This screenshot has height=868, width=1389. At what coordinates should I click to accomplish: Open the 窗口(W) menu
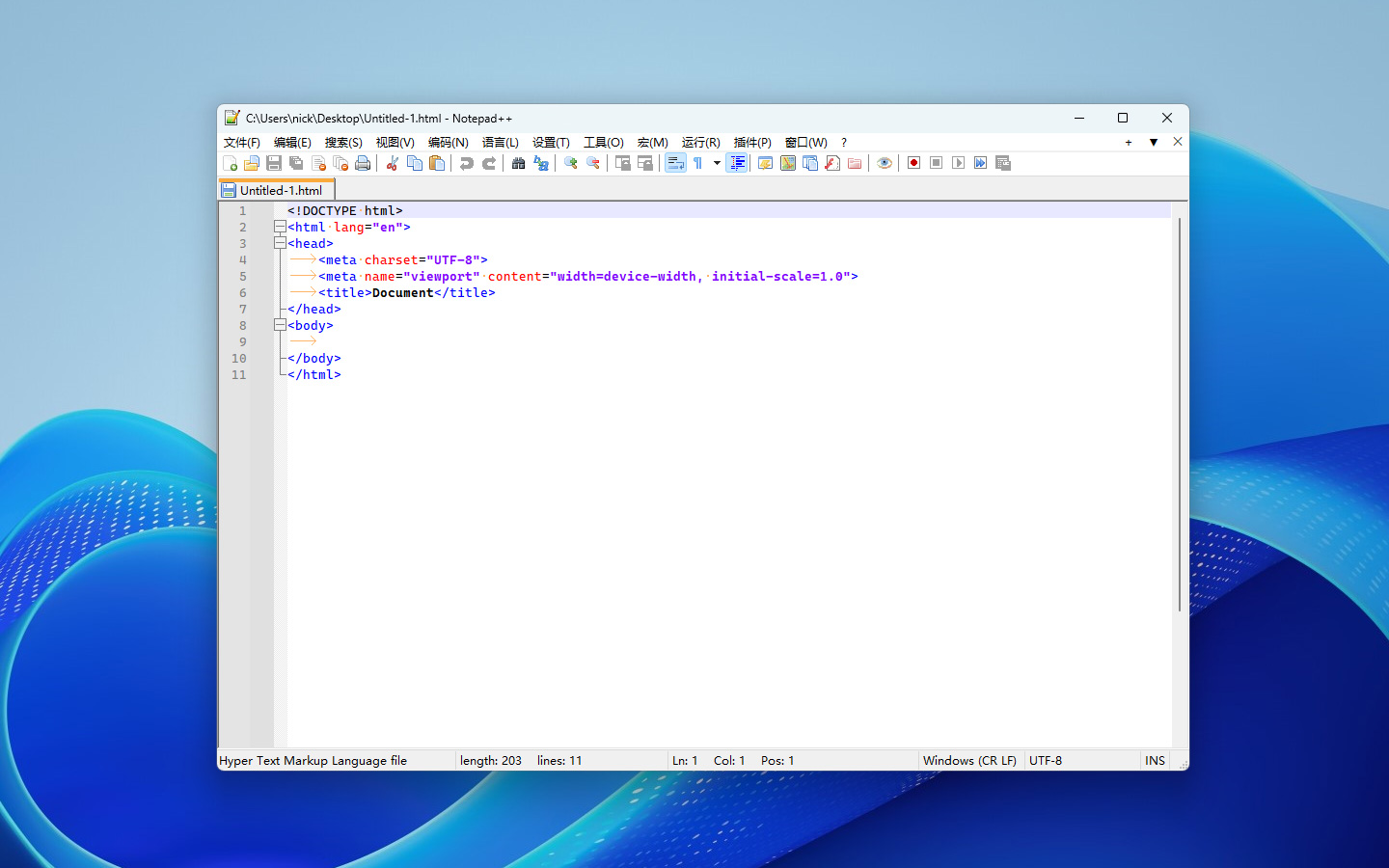click(x=806, y=142)
